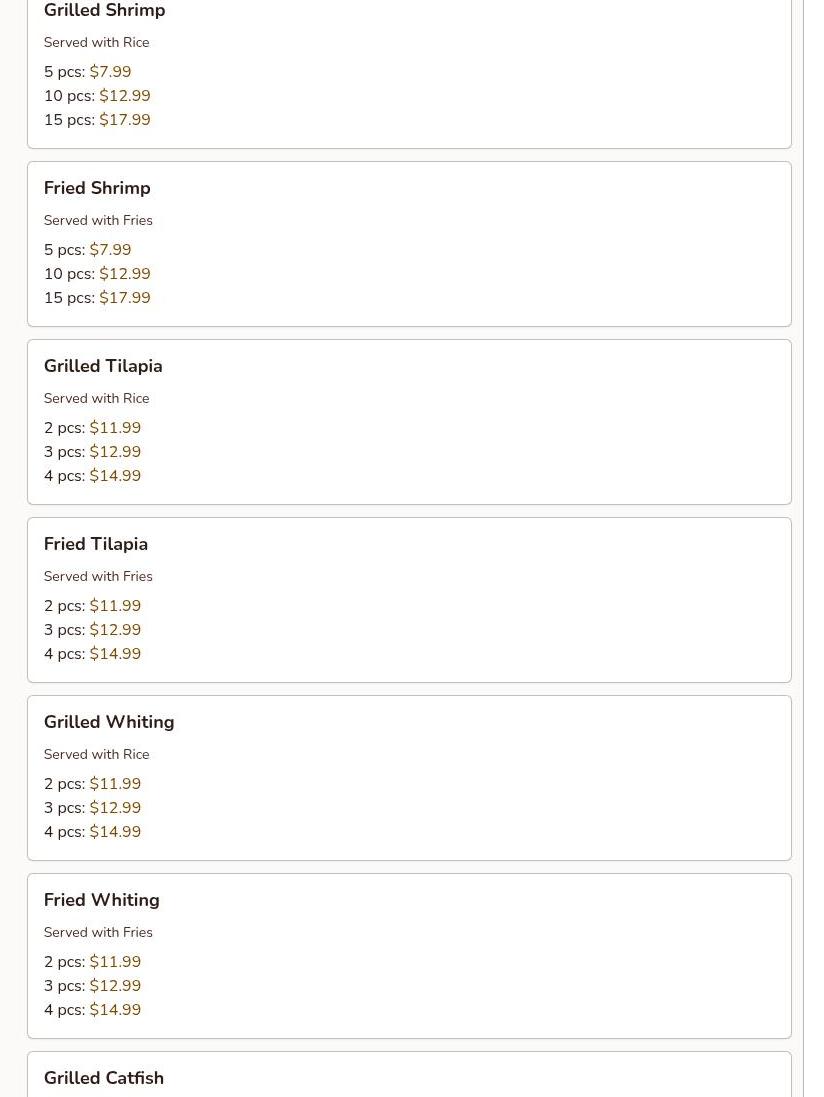Select Fried Tilapia 3 pcs $12.99
Viewport: 824px width, 1097px height.
pyautogui.click(x=92, y=630)
